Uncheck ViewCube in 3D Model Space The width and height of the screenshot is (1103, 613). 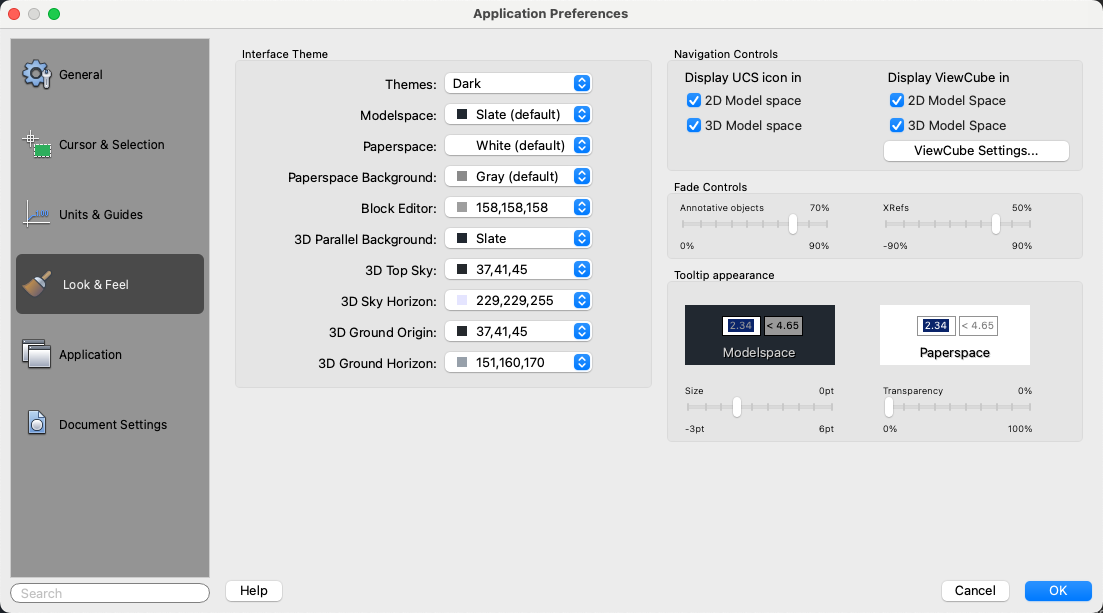click(897, 126)
